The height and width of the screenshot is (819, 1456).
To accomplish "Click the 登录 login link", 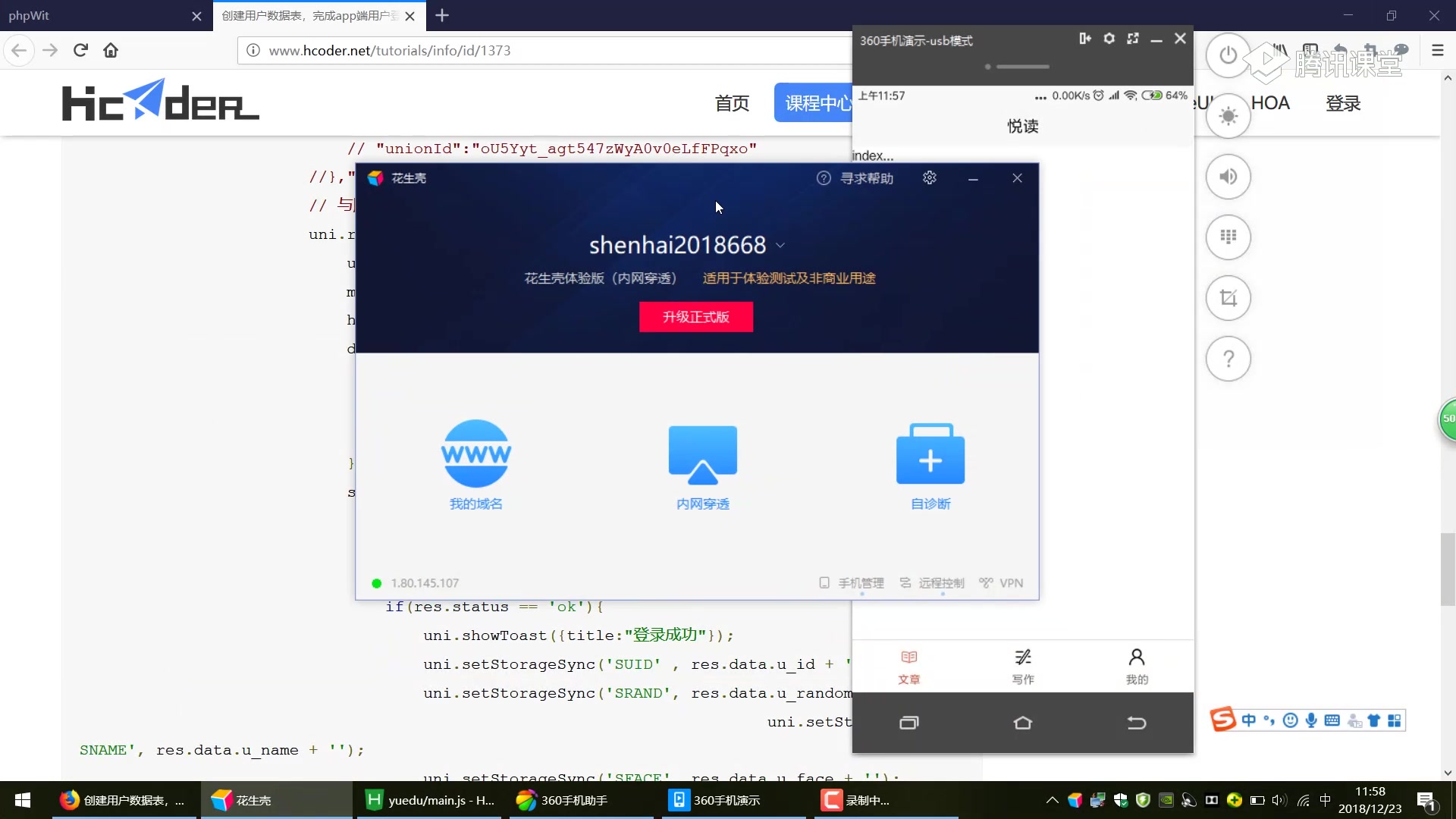I will pos(1343,103).
